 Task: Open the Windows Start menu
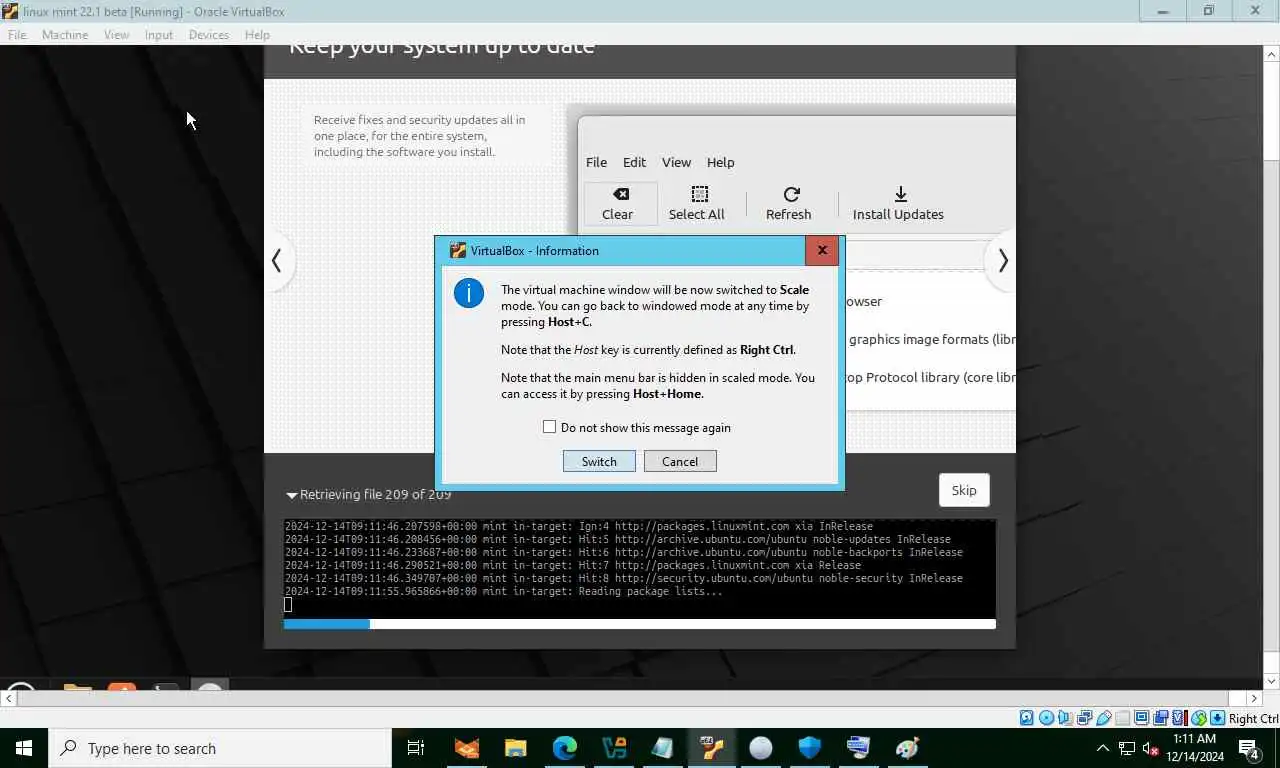coord(24,748)
